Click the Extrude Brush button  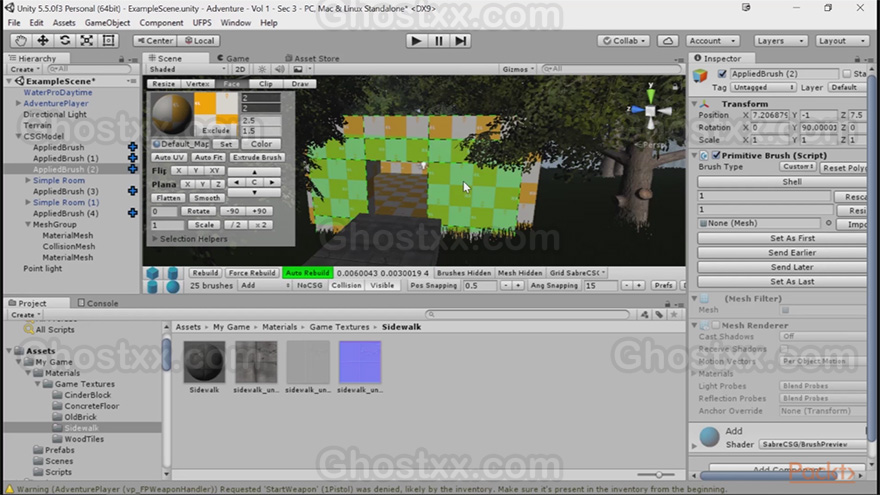coord(257,158)
